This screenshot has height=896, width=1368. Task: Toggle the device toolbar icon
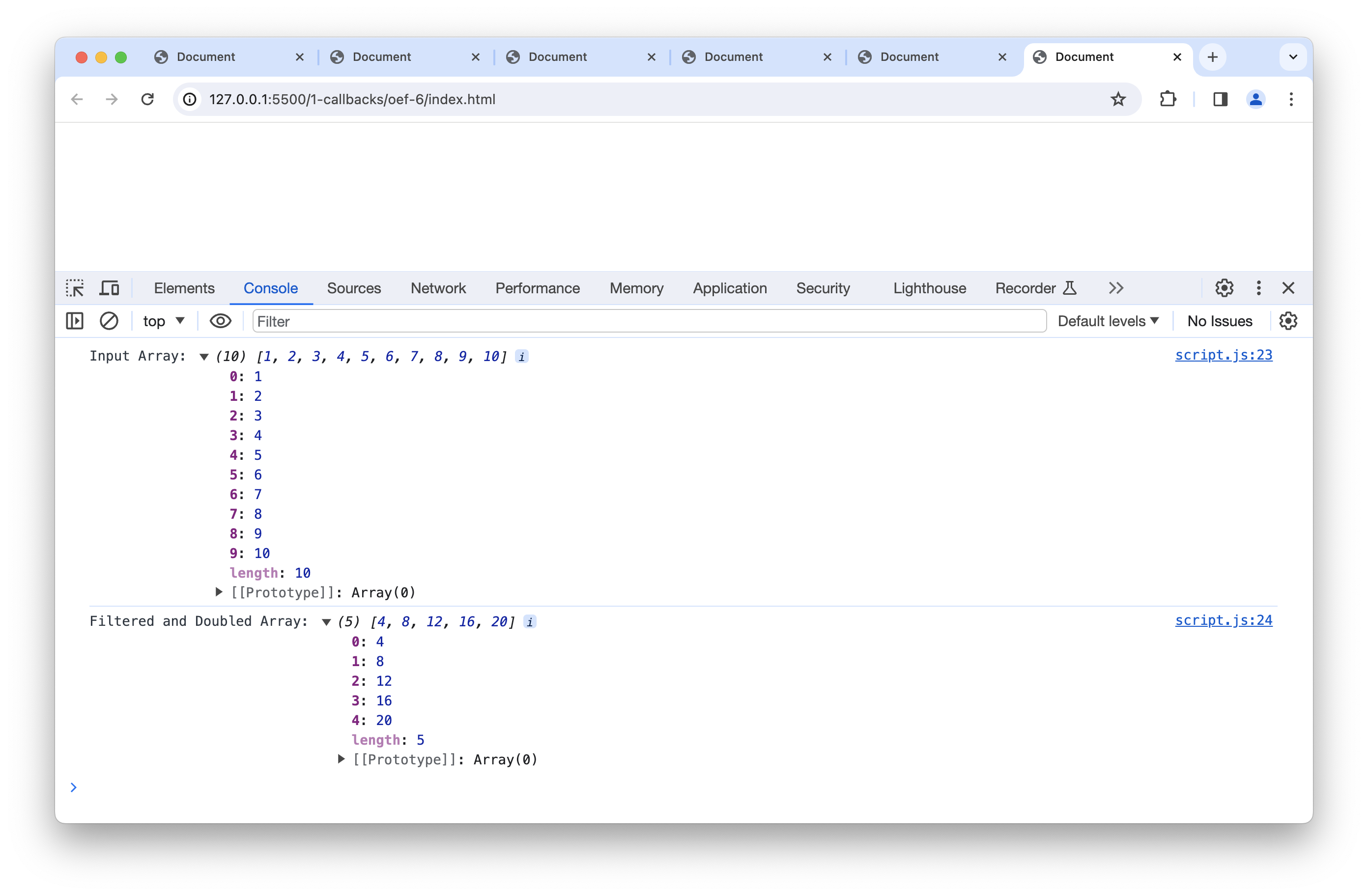coord(109,288)
